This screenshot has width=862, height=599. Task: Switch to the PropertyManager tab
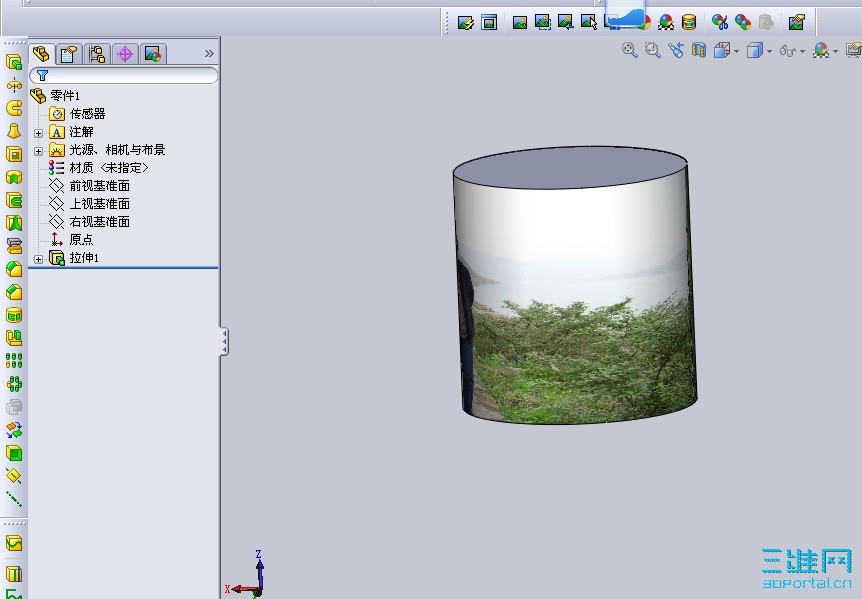click(69, 54)
